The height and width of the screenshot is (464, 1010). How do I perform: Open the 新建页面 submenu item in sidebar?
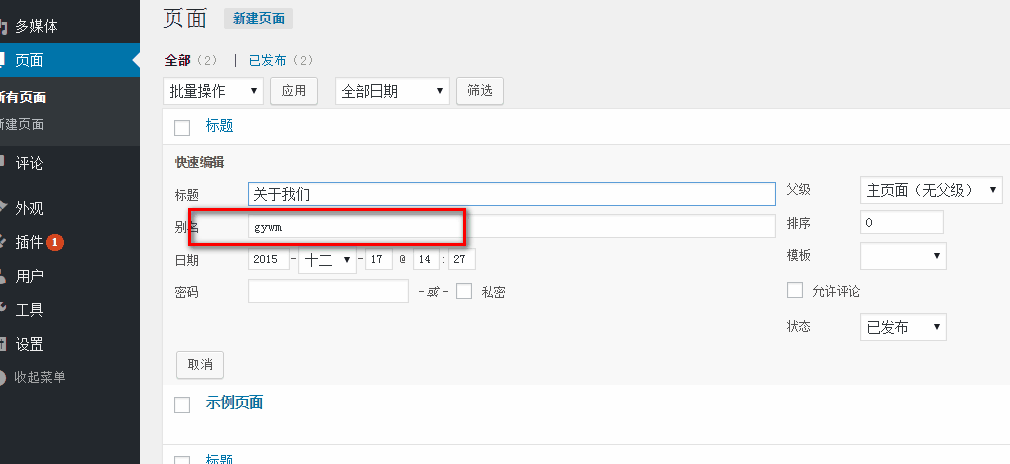[22, 124]
